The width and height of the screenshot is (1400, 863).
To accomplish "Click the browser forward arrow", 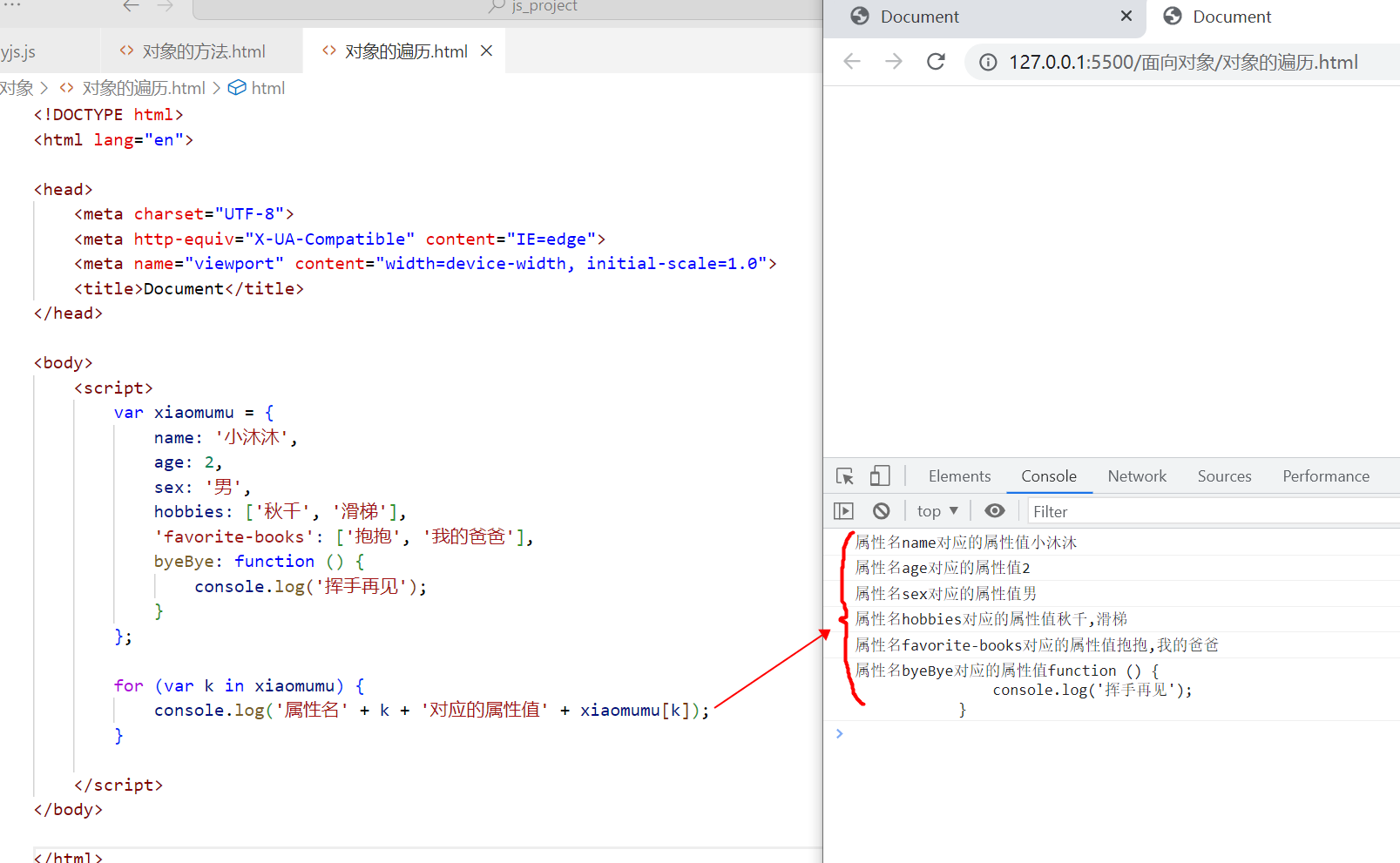I will point(894,62).
